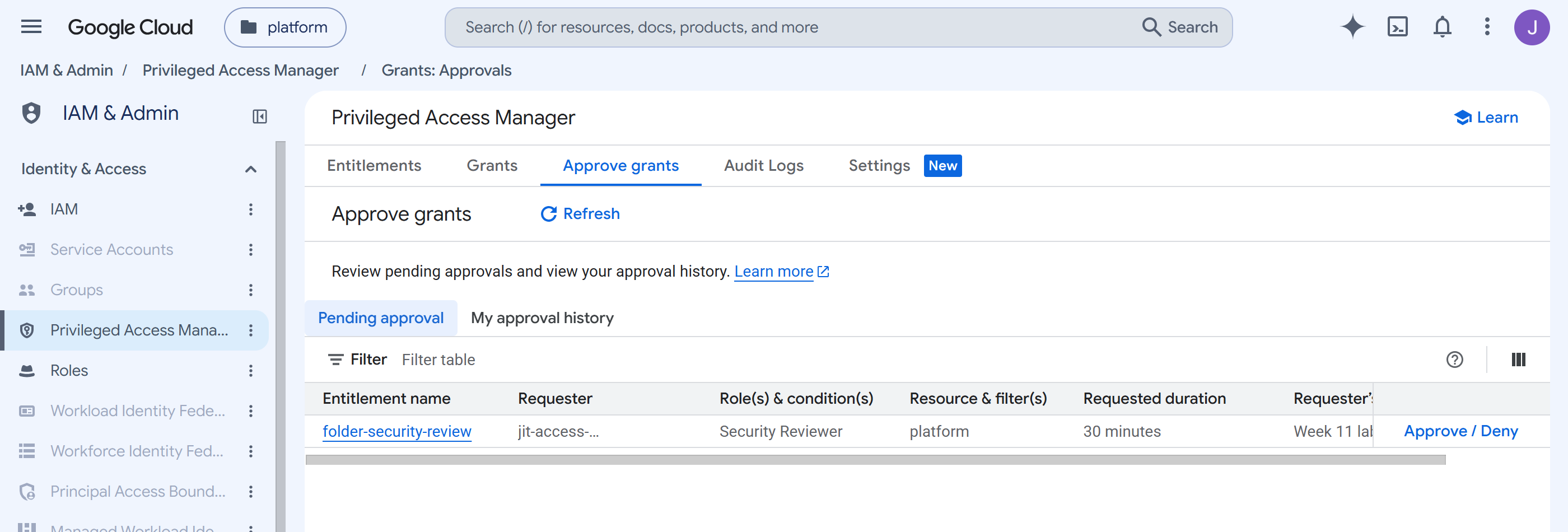Click the table horizontal scrollbar
This screenshot has height=532, width=1568.
pos(875,460)
